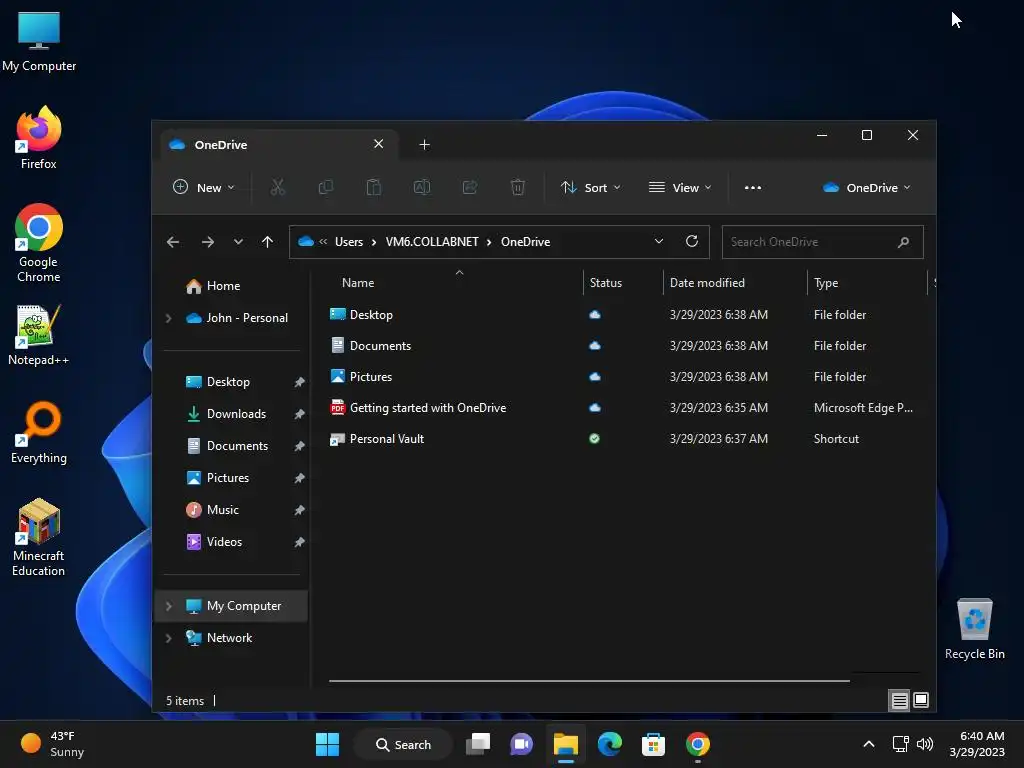Click Users in the address breadcrumb
The height and width of the screenshot is (768, 1024).
(349, 242)
